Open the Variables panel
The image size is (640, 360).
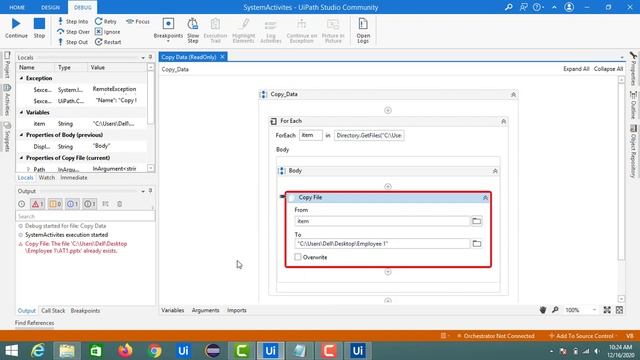(x=173, y=310)
